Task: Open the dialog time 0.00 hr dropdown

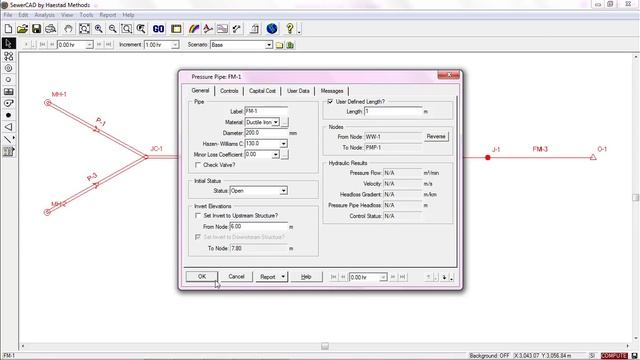Action: tap(383, 277)
